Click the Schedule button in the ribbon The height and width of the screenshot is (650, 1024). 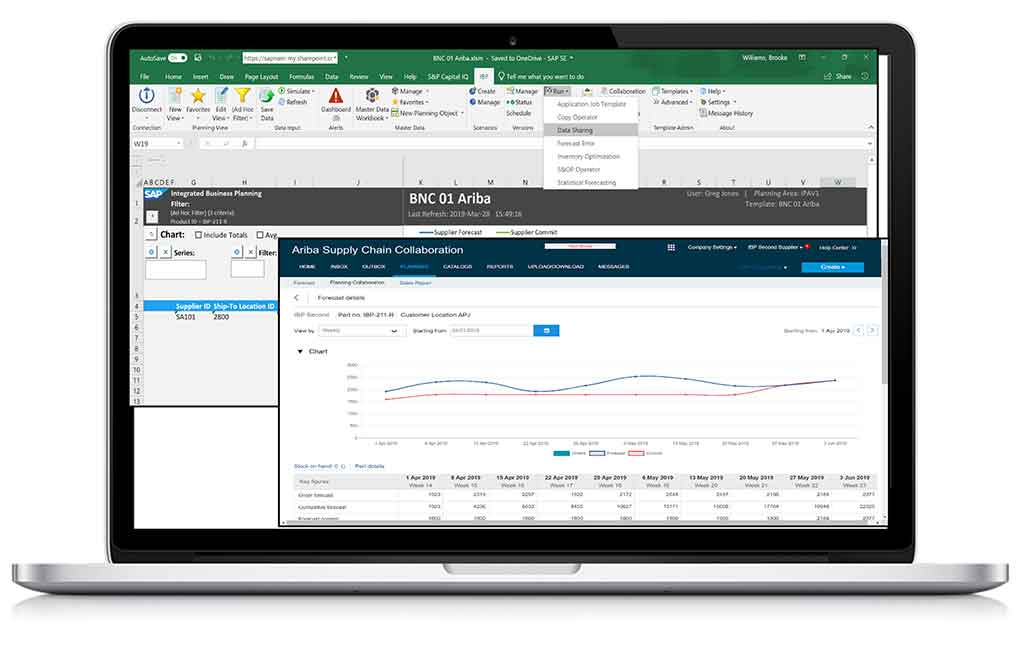(519, 113)
